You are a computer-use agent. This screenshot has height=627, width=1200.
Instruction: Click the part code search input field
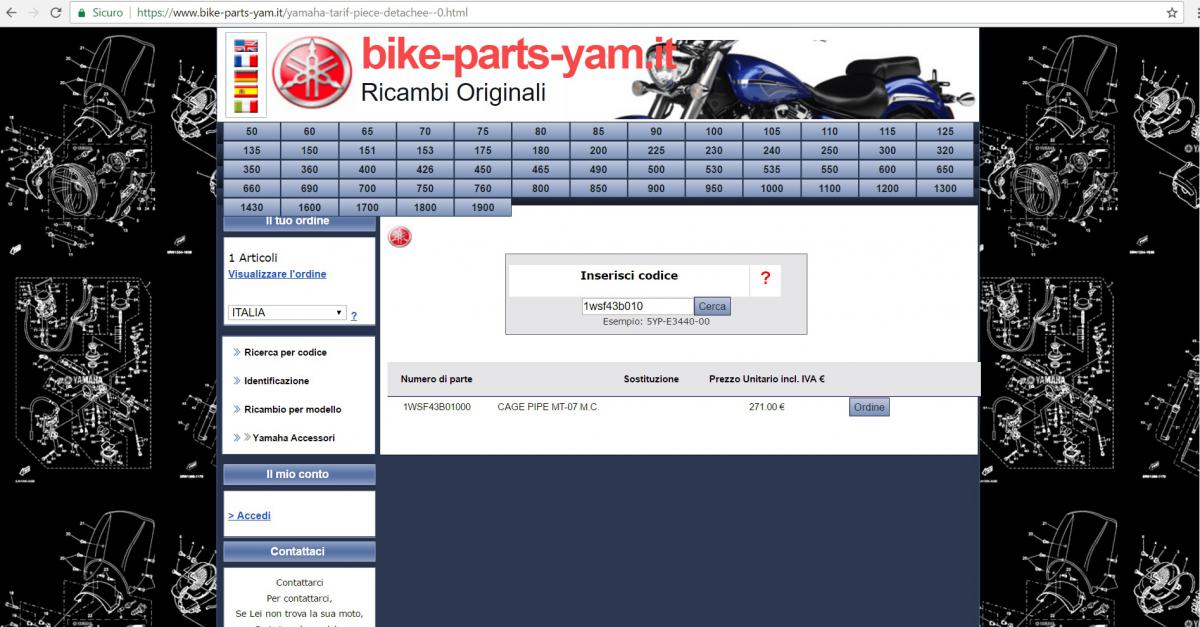(x=637, y=306)
